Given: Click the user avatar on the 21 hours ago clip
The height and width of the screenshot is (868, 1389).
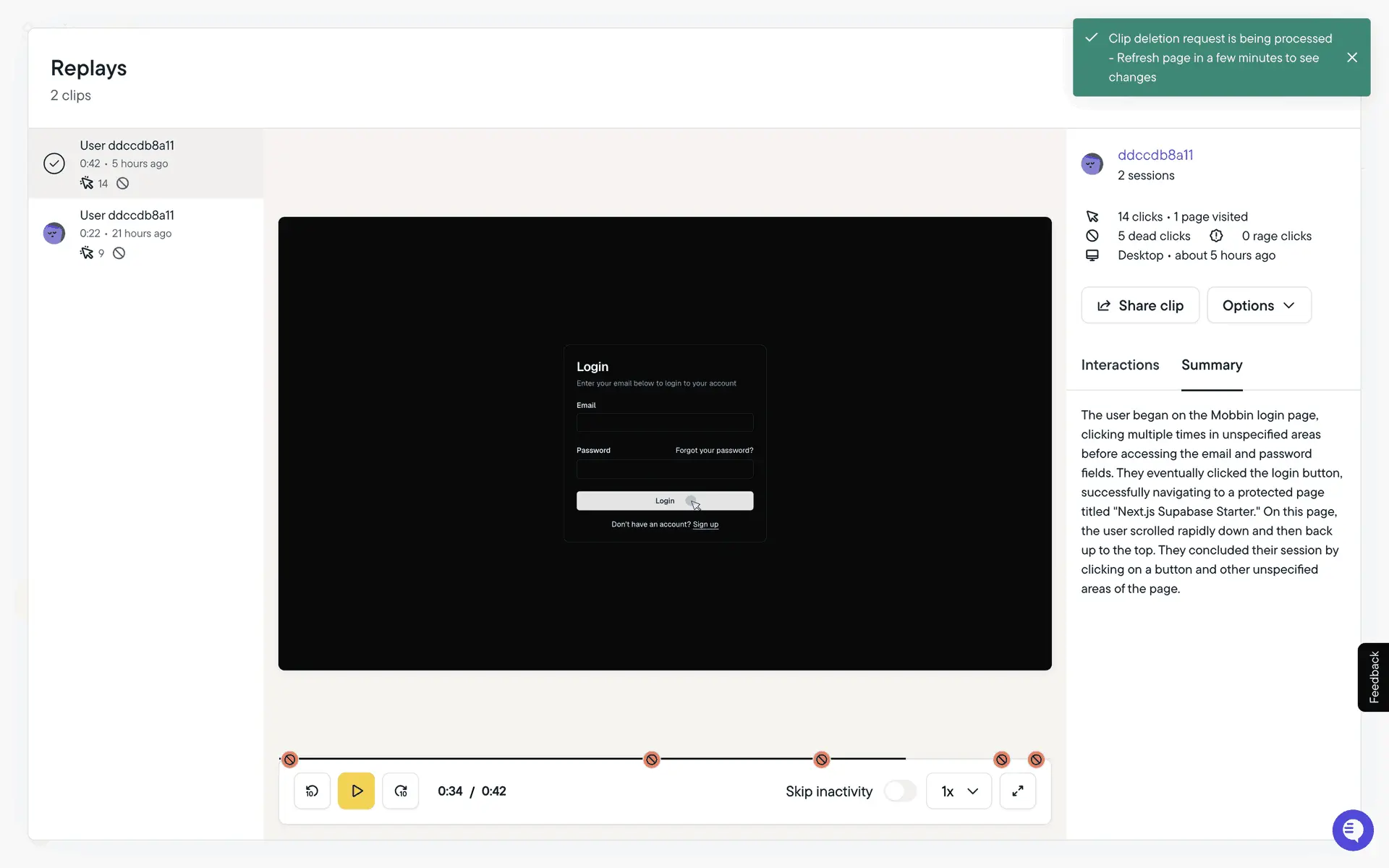Looking at the screenshot, I should (x=54, y=233).
